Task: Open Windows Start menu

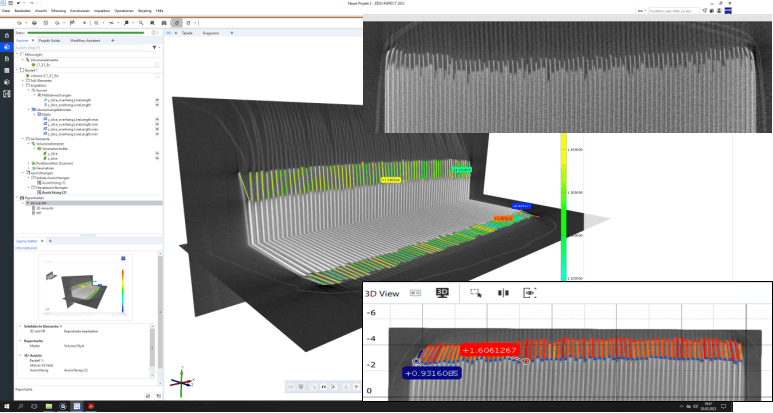Action: tap(6, 407)
